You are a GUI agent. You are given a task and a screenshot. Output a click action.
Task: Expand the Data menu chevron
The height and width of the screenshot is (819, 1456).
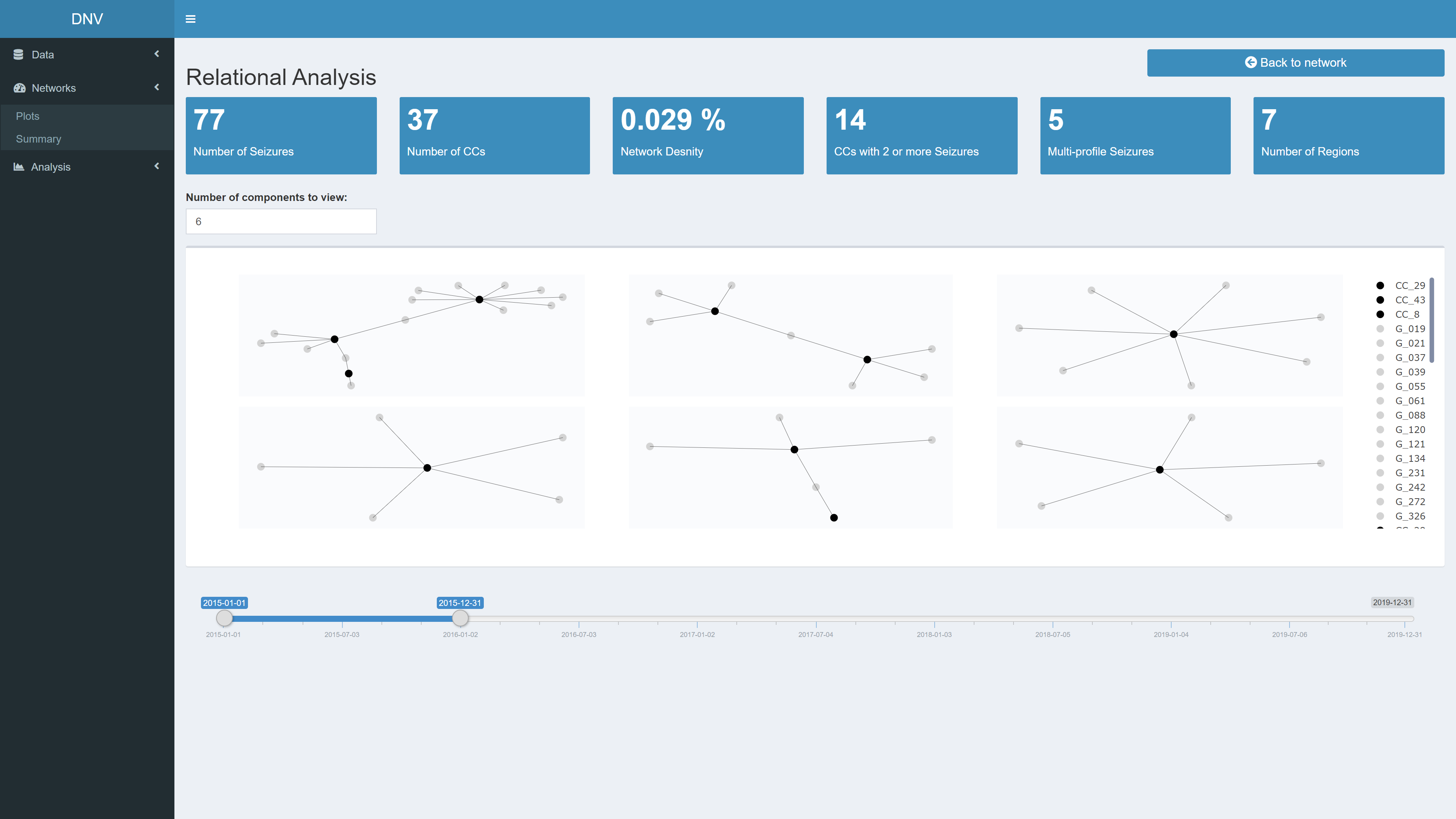[157, 54]
